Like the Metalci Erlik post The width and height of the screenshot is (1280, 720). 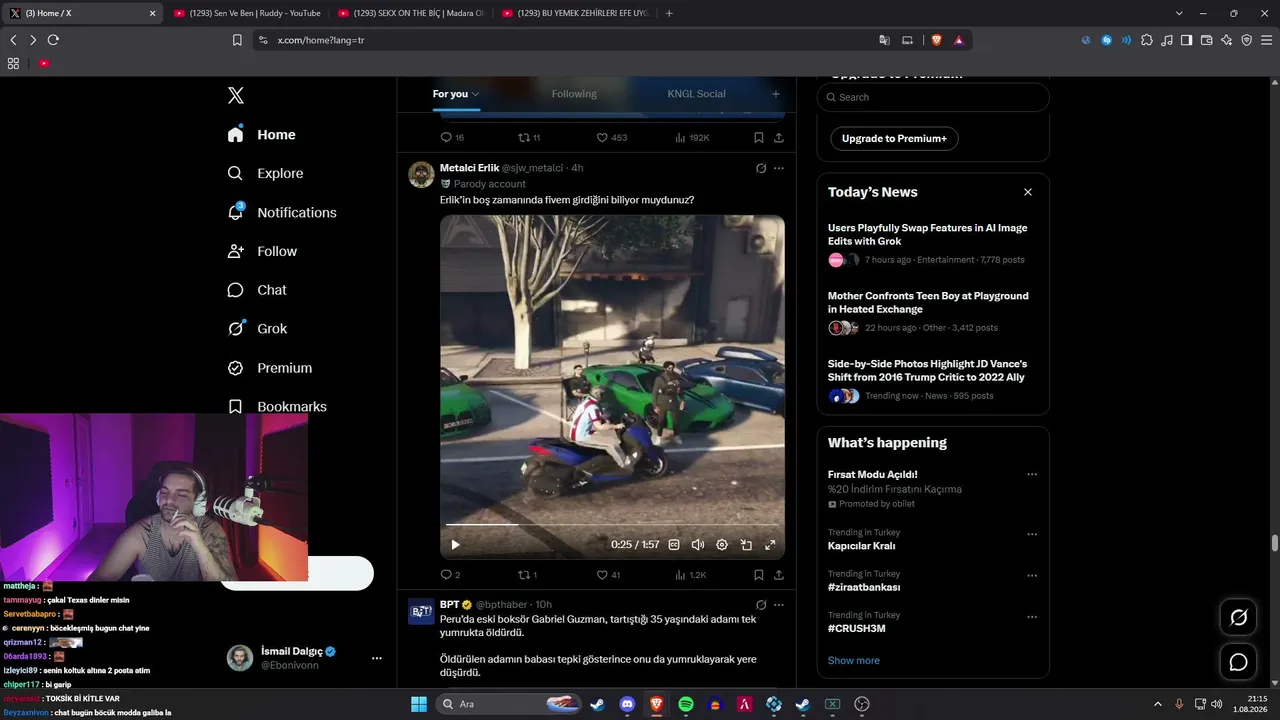coord(608,575)
